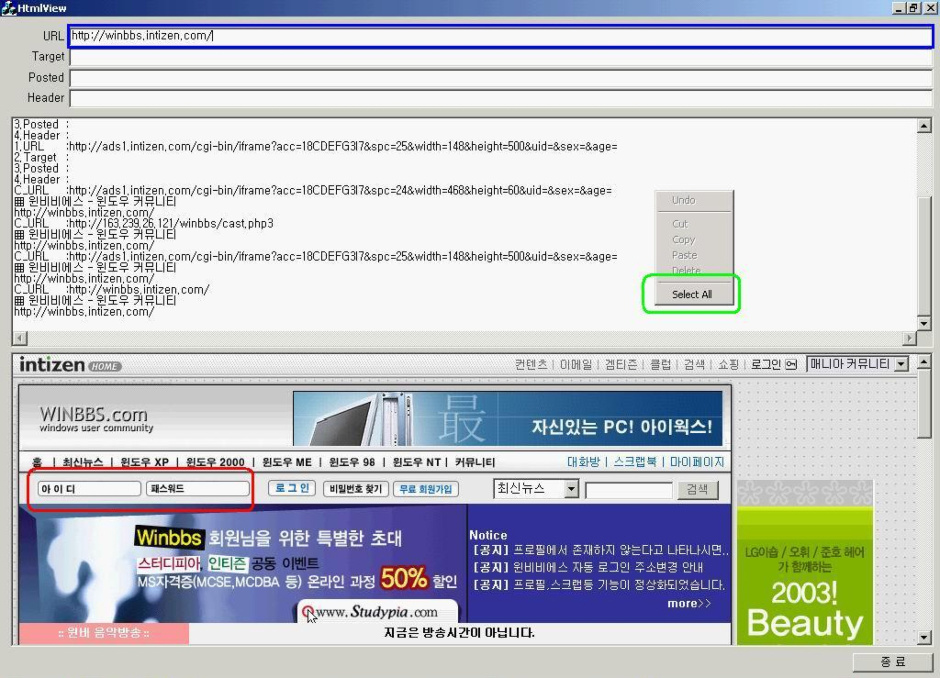The width and height of the screenshot is (940, 678).
Task: Choose Select All from the context menu
Action: (692, 294)
